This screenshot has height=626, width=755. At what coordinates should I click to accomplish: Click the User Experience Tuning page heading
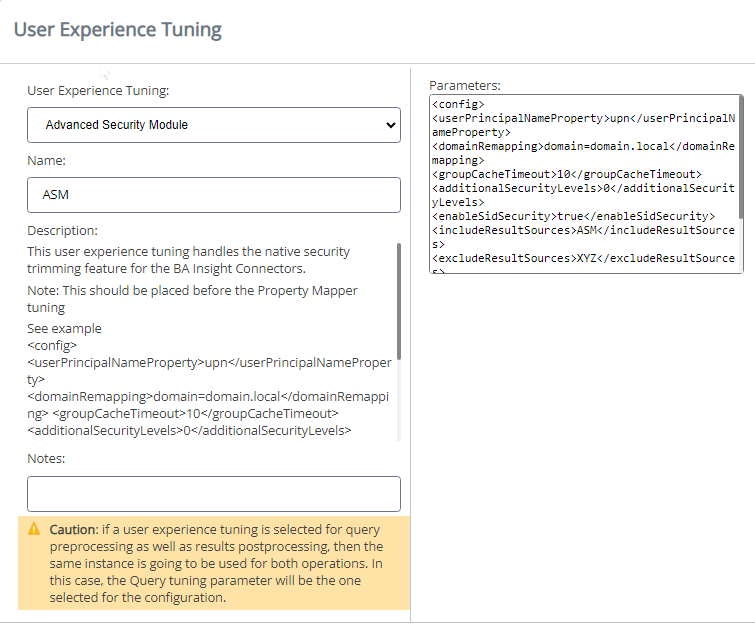coord(118,29)
